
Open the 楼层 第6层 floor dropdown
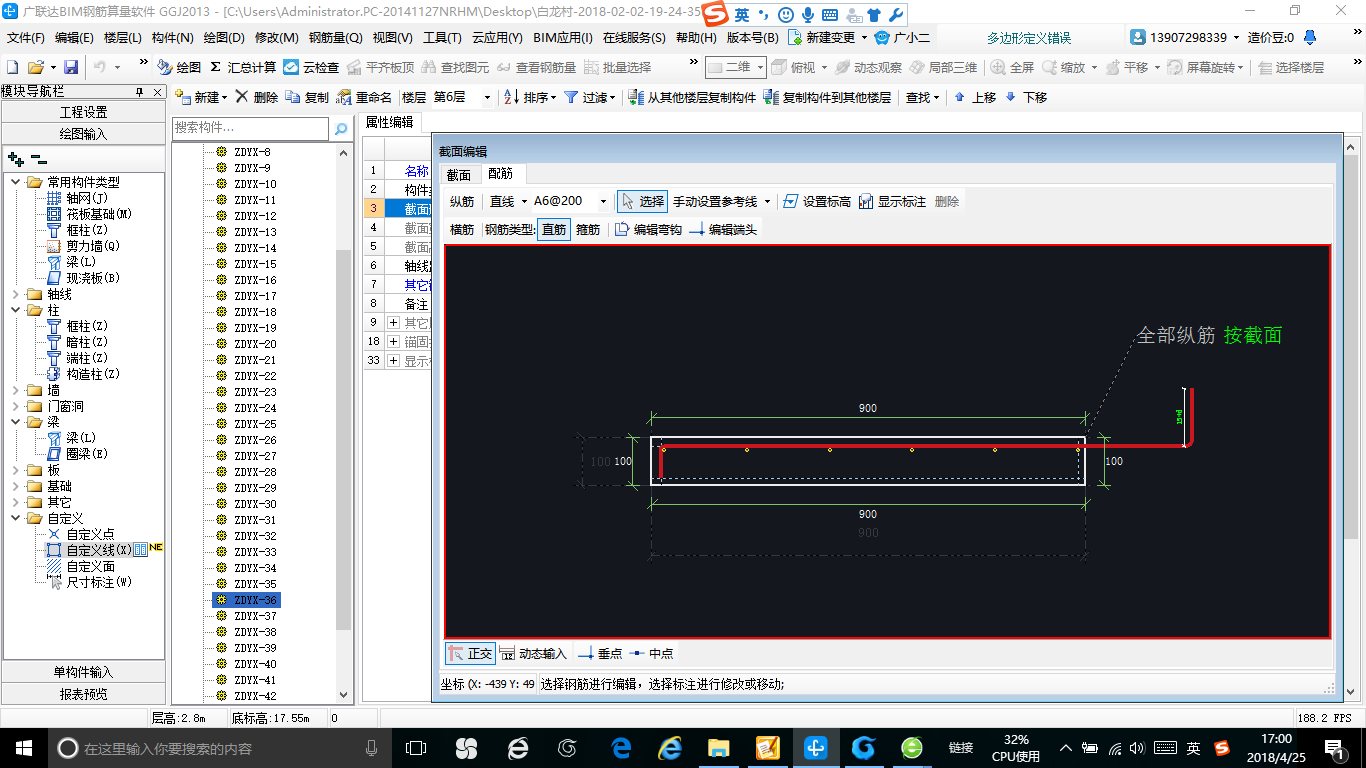coord(487,98)
